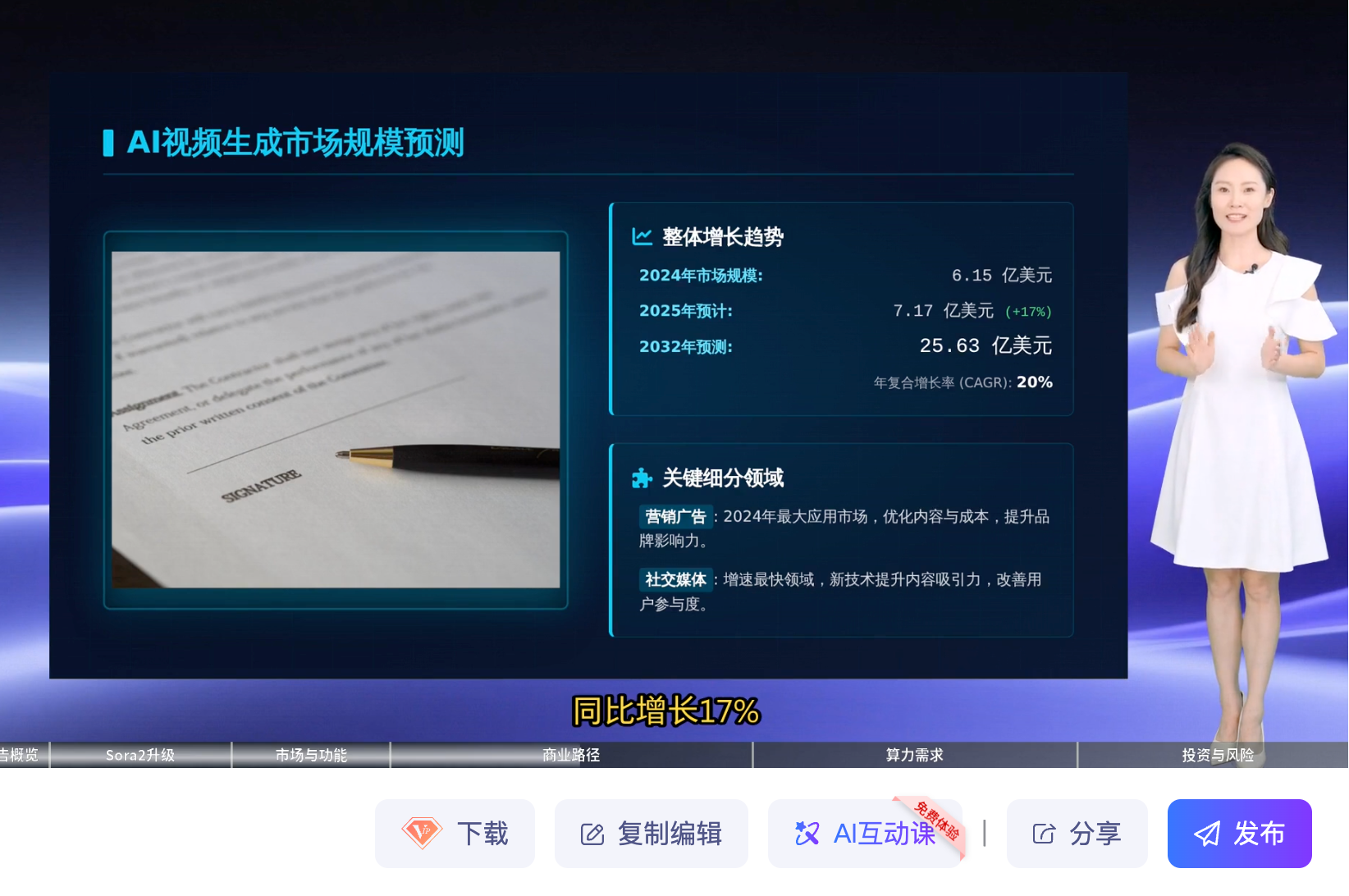
Task: Click the pencil icon beside 复制编辑
Action: coord(592,834)
